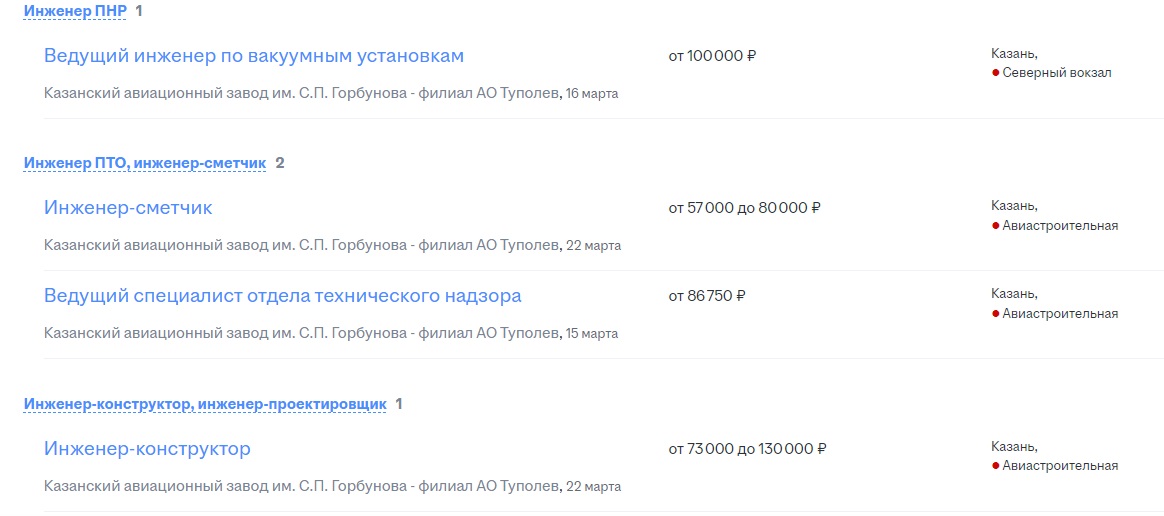
Task: Open employer name under Инженер-конструктор vacancy
Action: click(x=301, y=486)
